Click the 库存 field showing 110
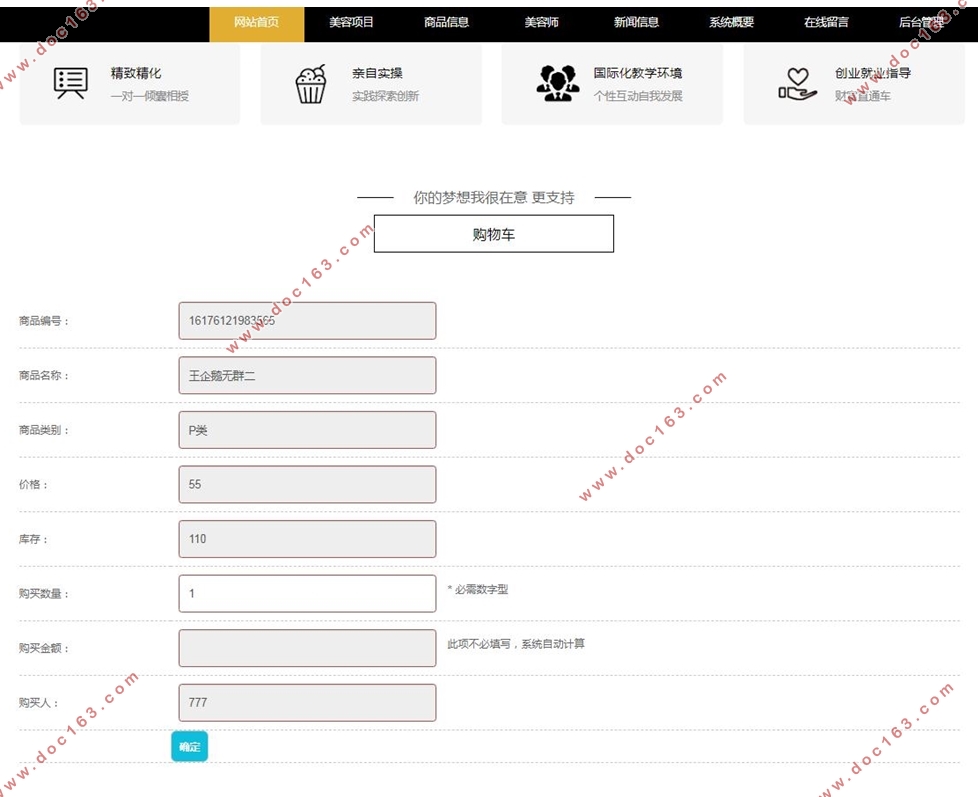The image size is (978, 797). click(x=307, y=539)
